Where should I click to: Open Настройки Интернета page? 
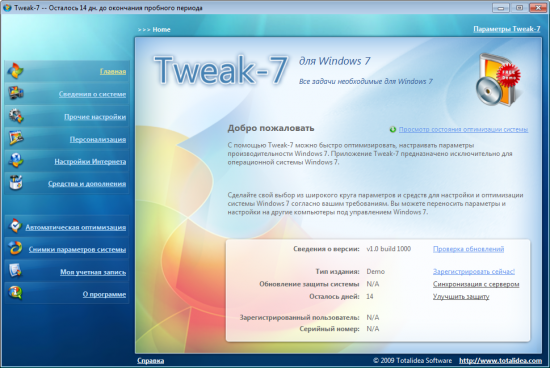[90, 162]
